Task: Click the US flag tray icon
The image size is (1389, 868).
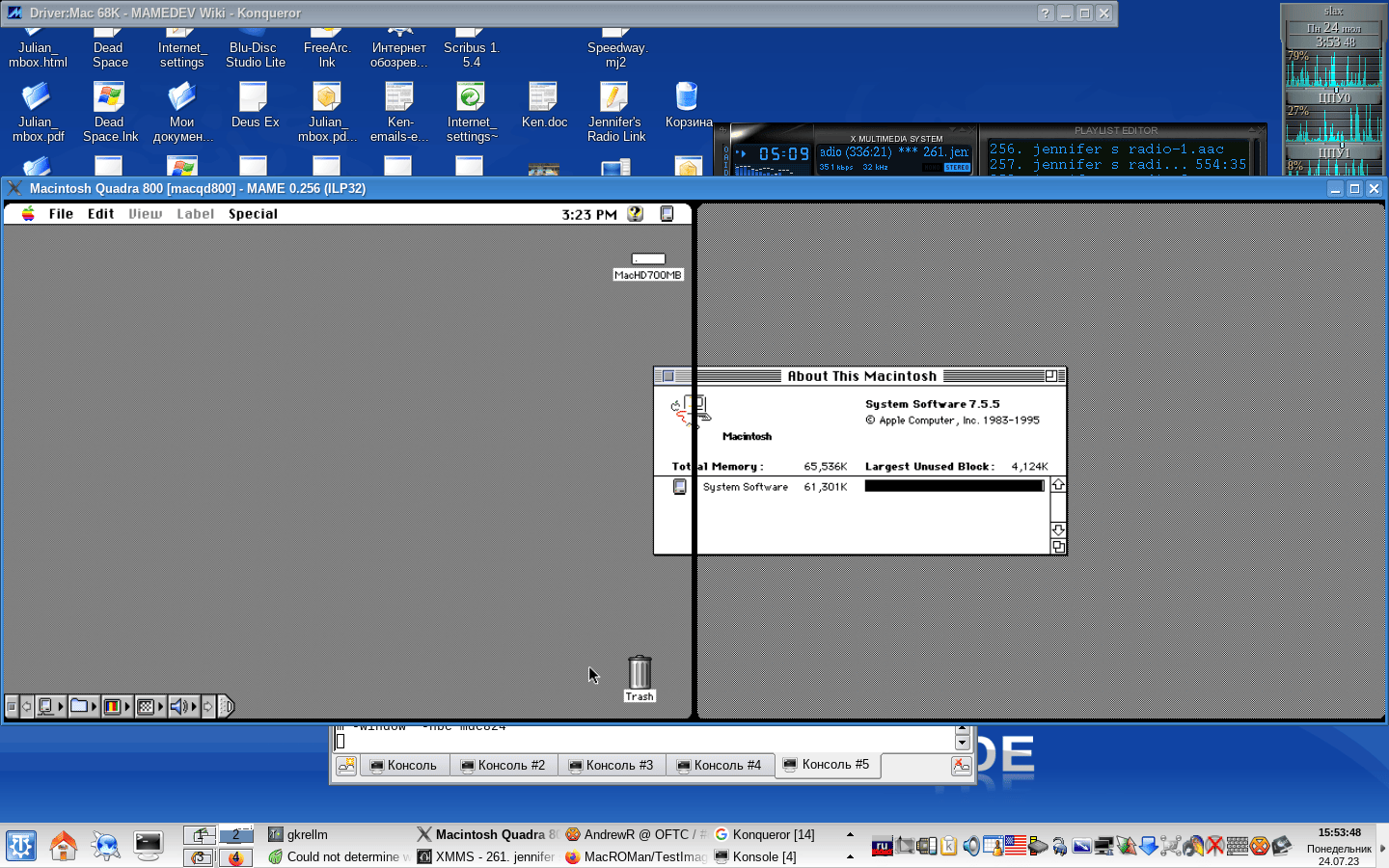Action: [x=1016, y=847]
